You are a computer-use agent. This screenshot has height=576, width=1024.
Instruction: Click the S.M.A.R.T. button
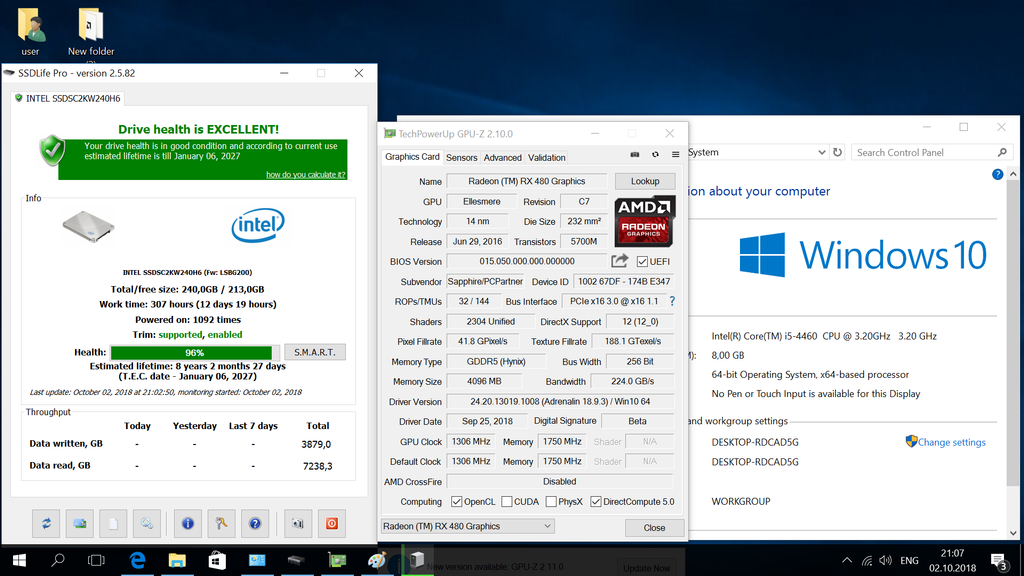point(315,352)
